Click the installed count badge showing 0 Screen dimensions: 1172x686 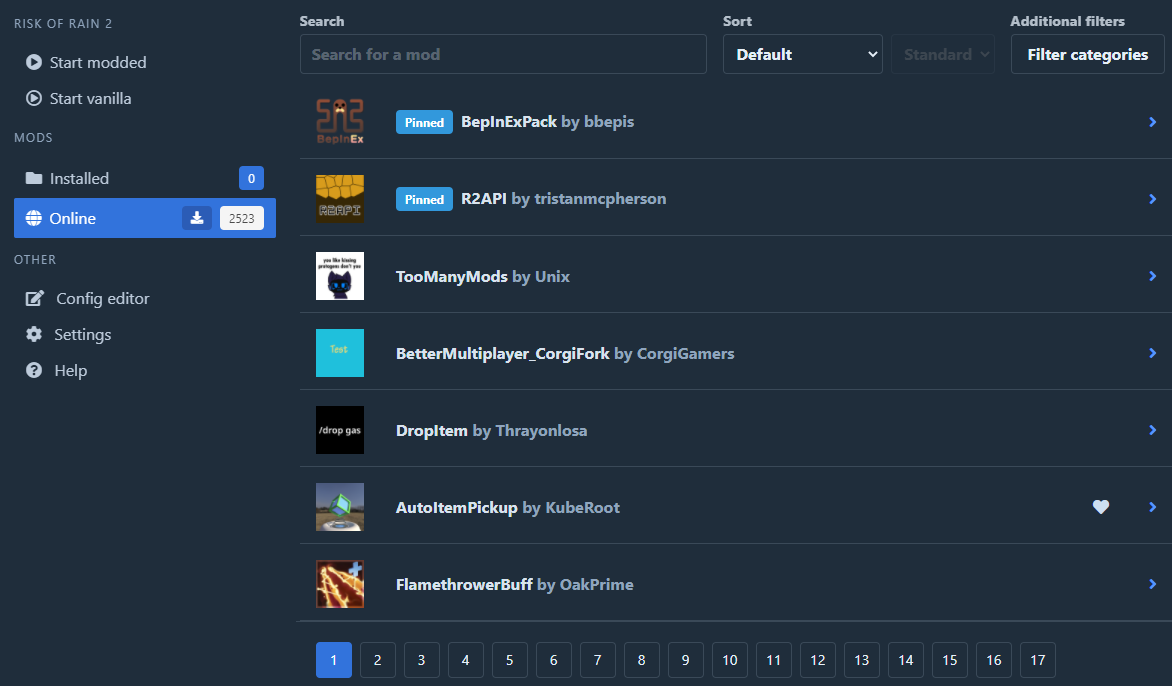pos(251,178)
